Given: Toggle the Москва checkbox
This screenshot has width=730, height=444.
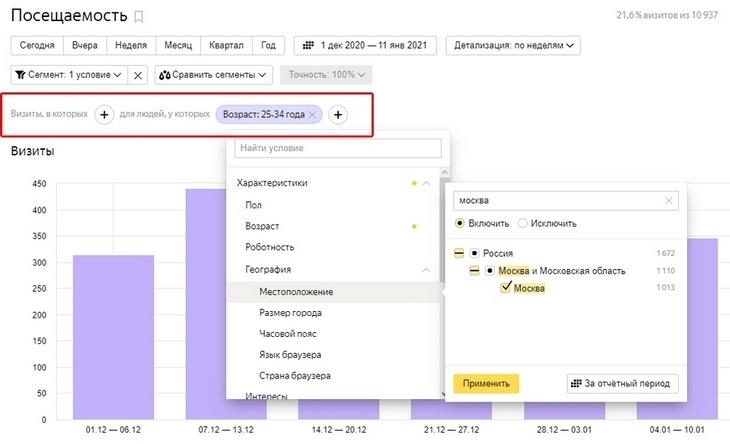Looking at the screenshot, I should (x=506, y=289).
